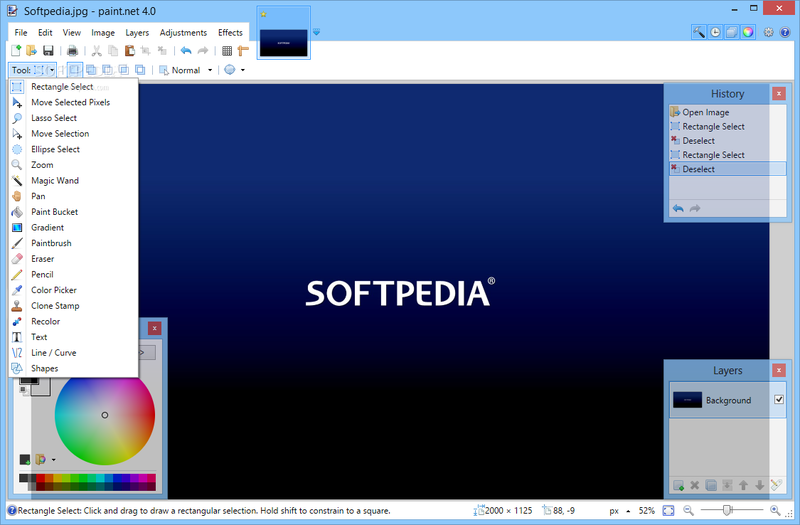
Task: Choose the Paint Bucket tool
Action: pos(54,212)
